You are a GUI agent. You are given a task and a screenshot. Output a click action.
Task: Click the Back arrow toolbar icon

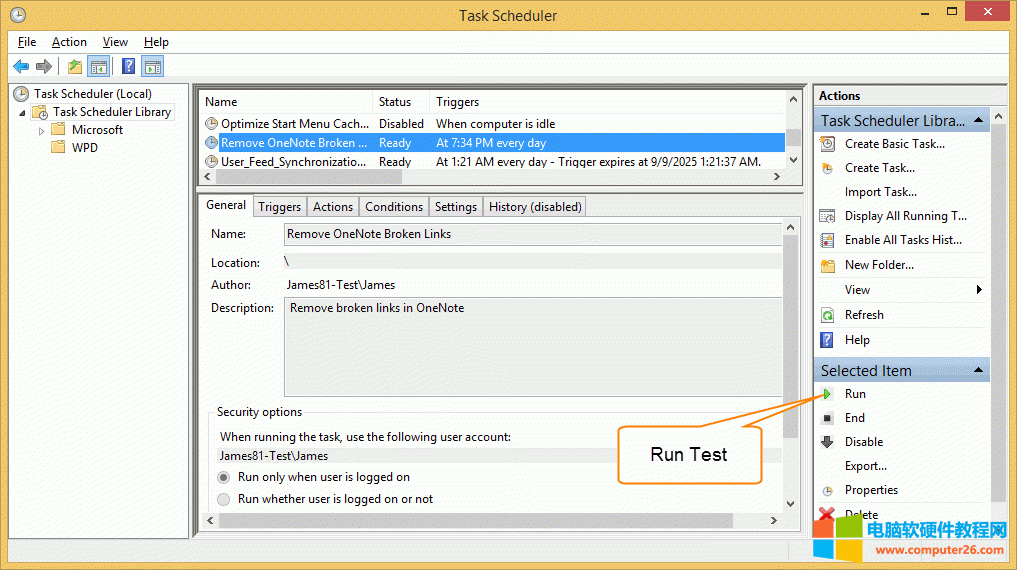21,67
